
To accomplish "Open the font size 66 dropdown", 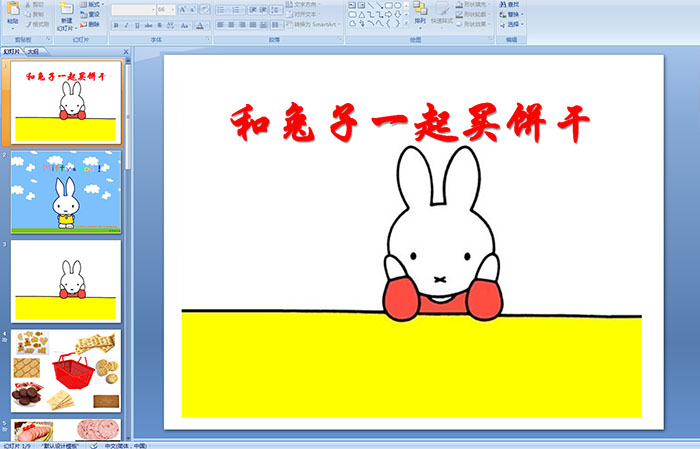I will [x=173, y=9].
